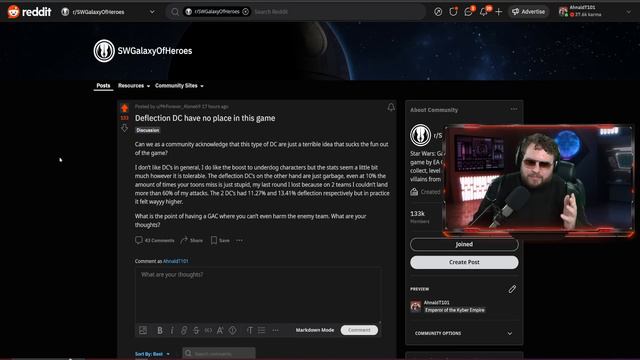
Task: Toggle bulleted list formatting
Action: coord(262,330)
